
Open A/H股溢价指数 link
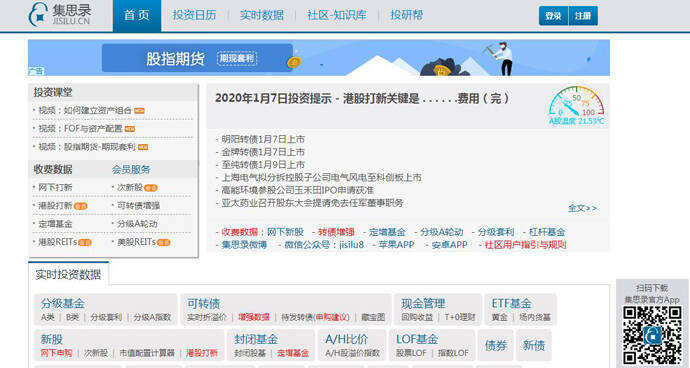tap(352, 353)
